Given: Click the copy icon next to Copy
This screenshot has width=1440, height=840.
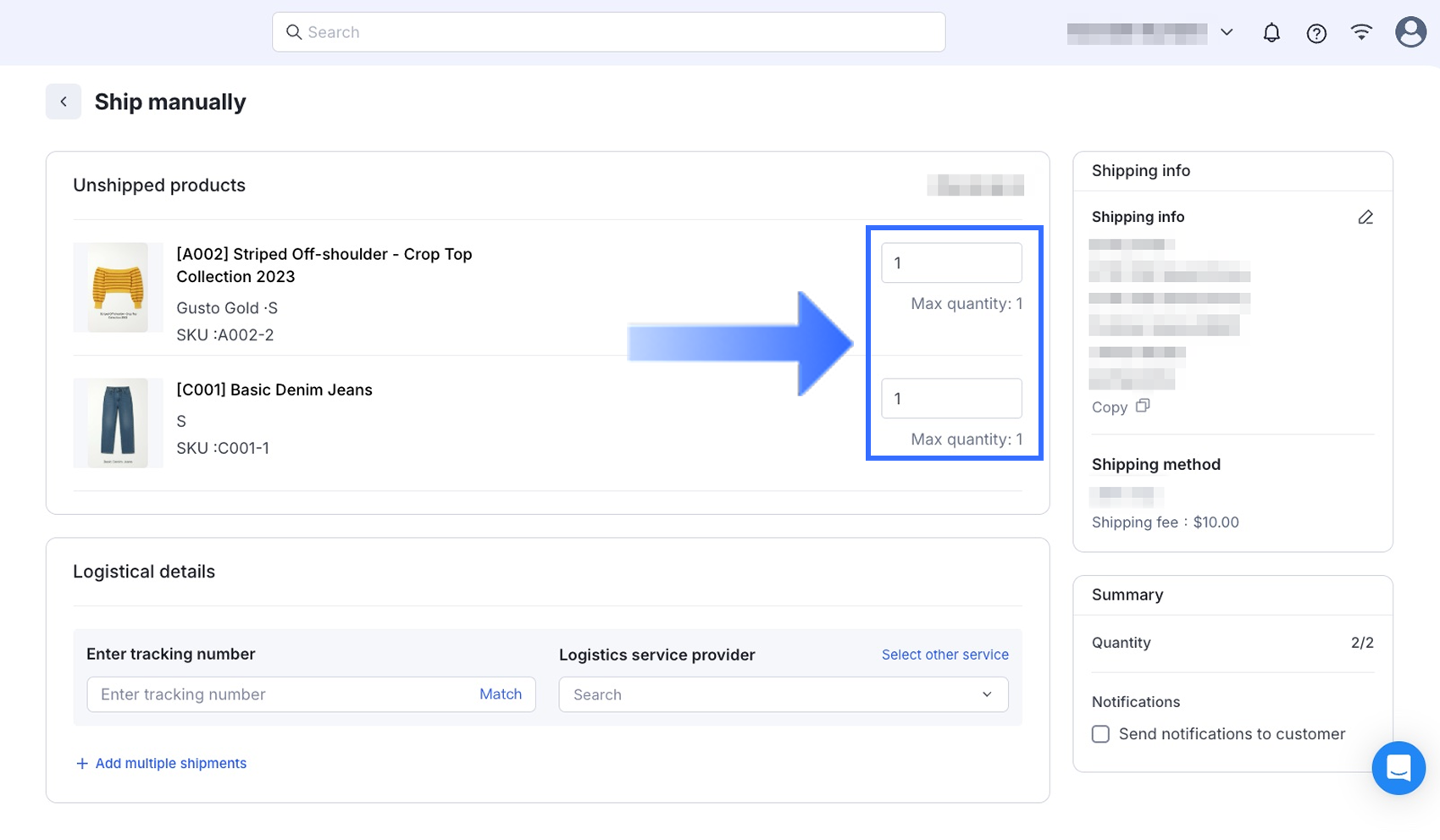Looking at the screenshot, I should click(1143, 406).
